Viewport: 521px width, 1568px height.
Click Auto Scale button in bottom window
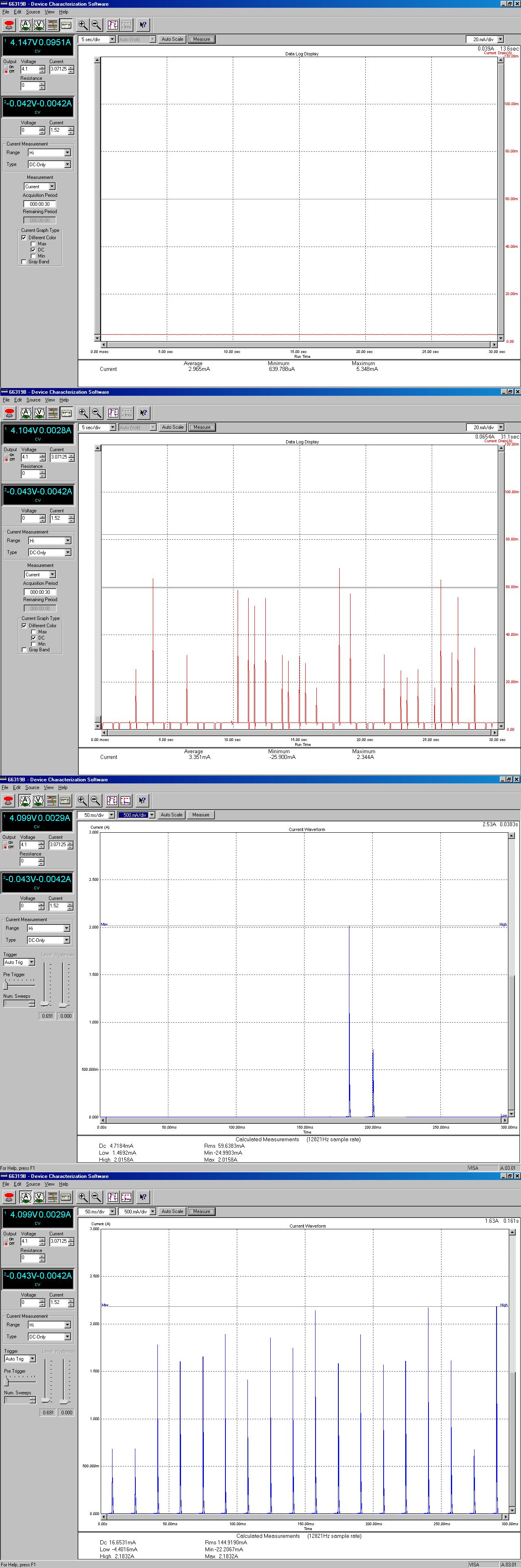172,1211
